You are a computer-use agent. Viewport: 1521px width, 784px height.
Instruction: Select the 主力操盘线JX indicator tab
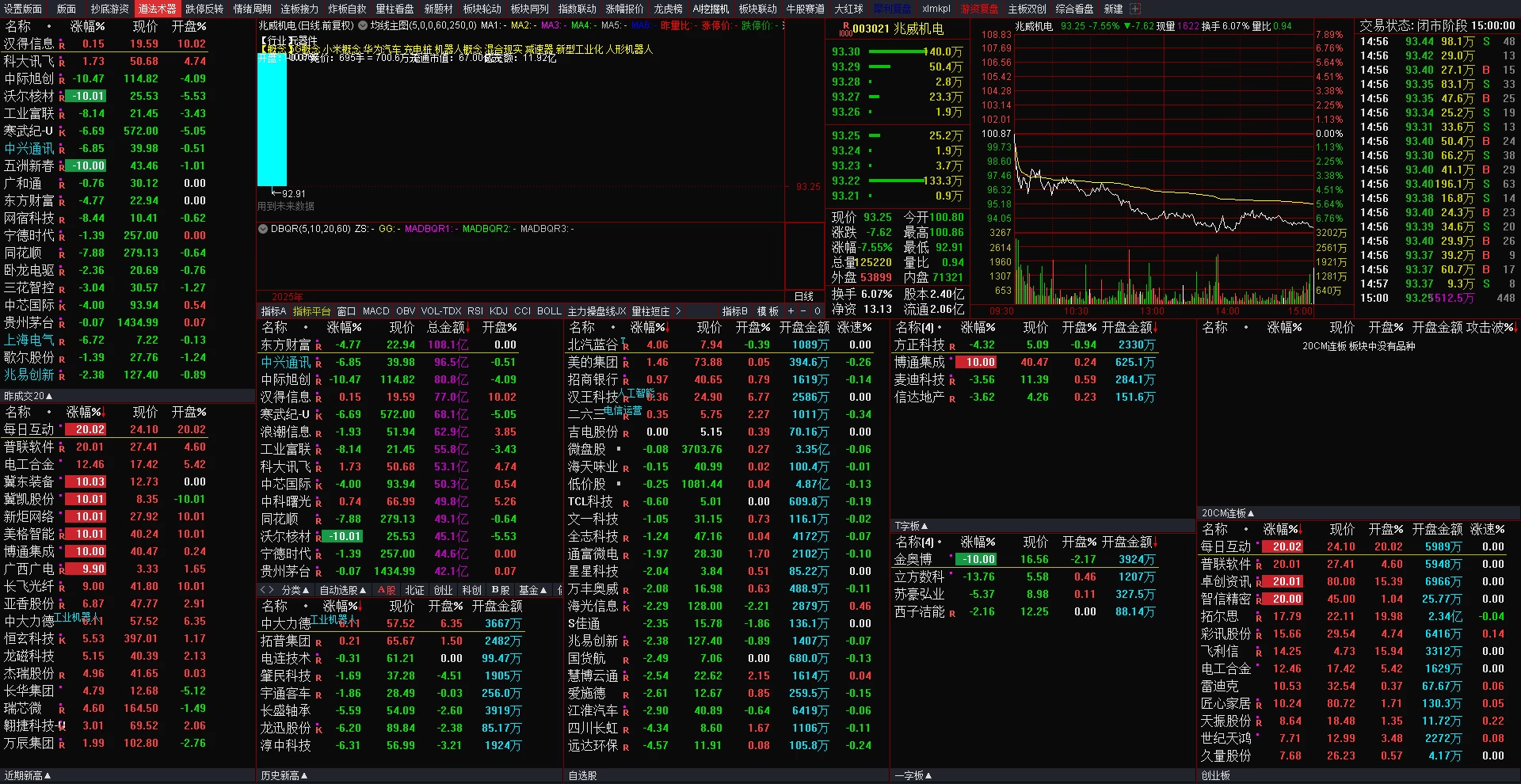tap(597, 311)
